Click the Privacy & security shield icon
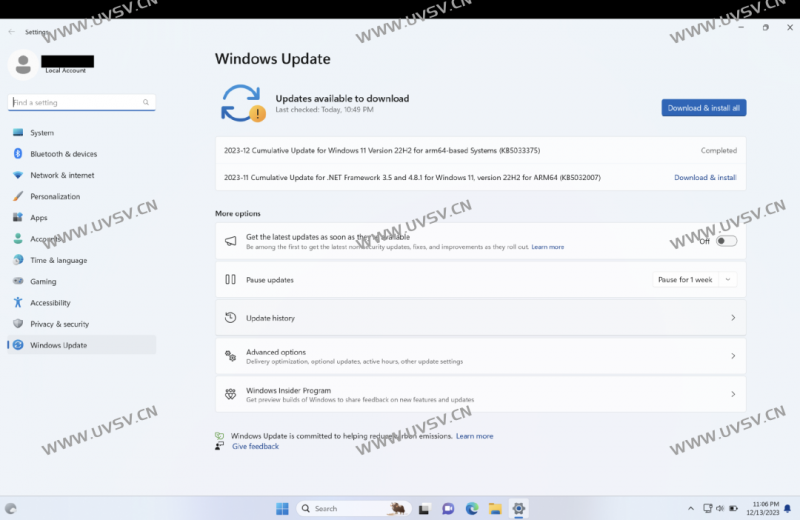800x520 pixels. coord(18,324)
